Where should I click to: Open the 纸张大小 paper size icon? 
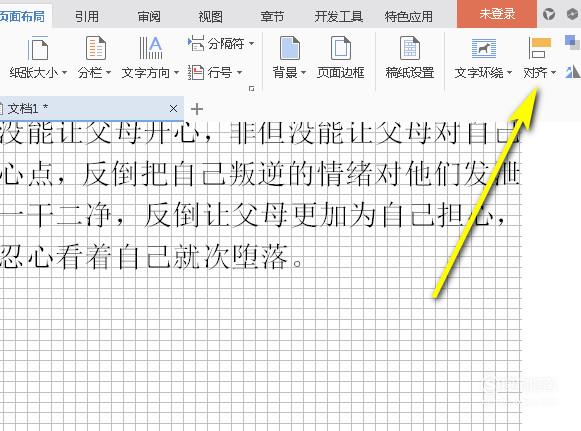point(38,48)
